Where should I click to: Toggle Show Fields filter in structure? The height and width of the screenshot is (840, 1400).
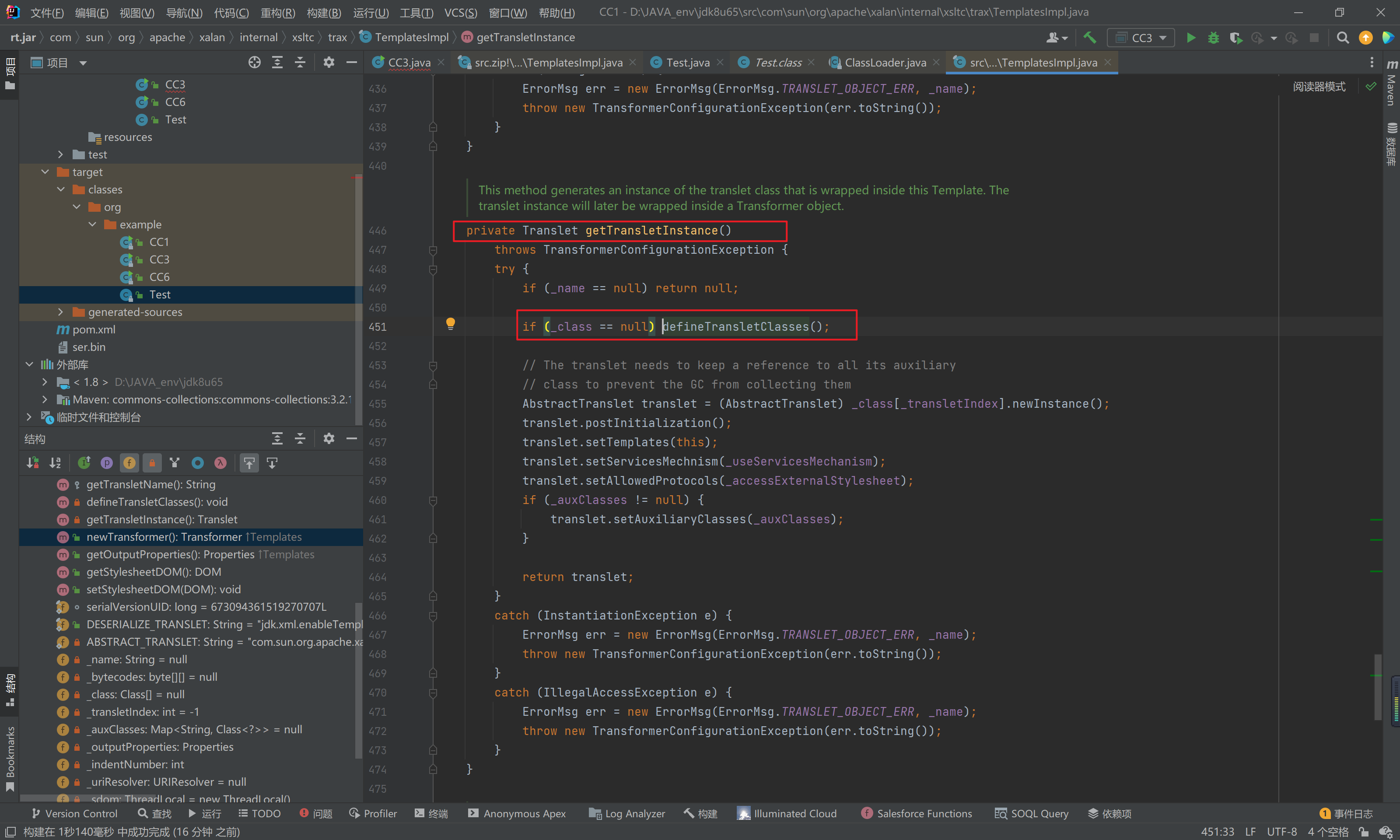129,463
